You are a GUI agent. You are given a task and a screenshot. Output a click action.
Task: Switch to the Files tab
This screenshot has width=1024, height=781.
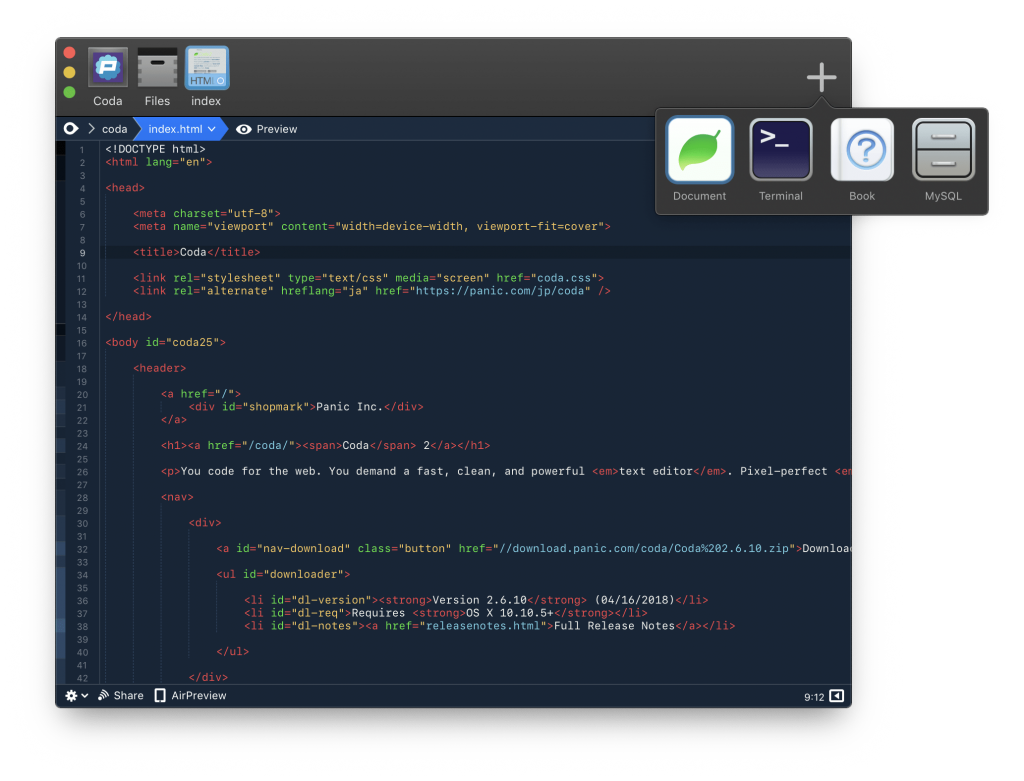point(157,68)
